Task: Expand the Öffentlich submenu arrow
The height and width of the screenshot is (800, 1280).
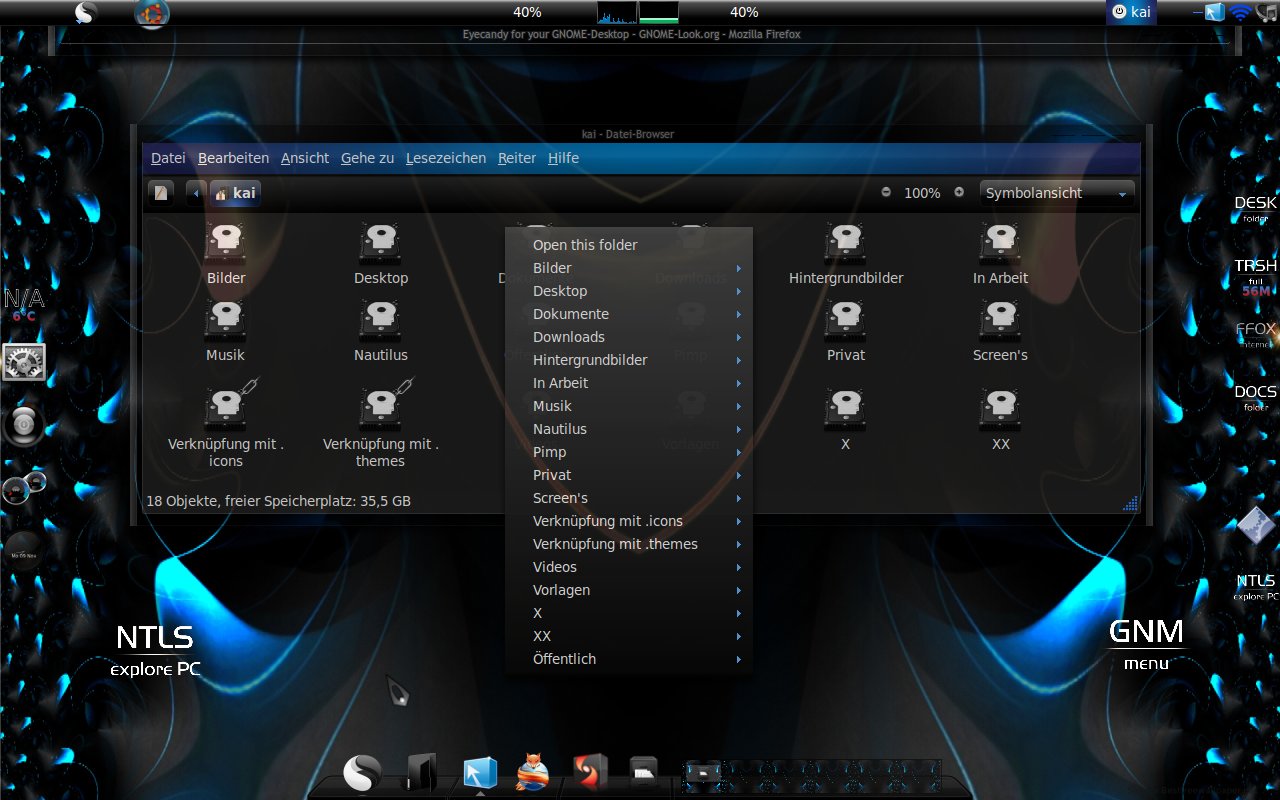Action: 739,659
